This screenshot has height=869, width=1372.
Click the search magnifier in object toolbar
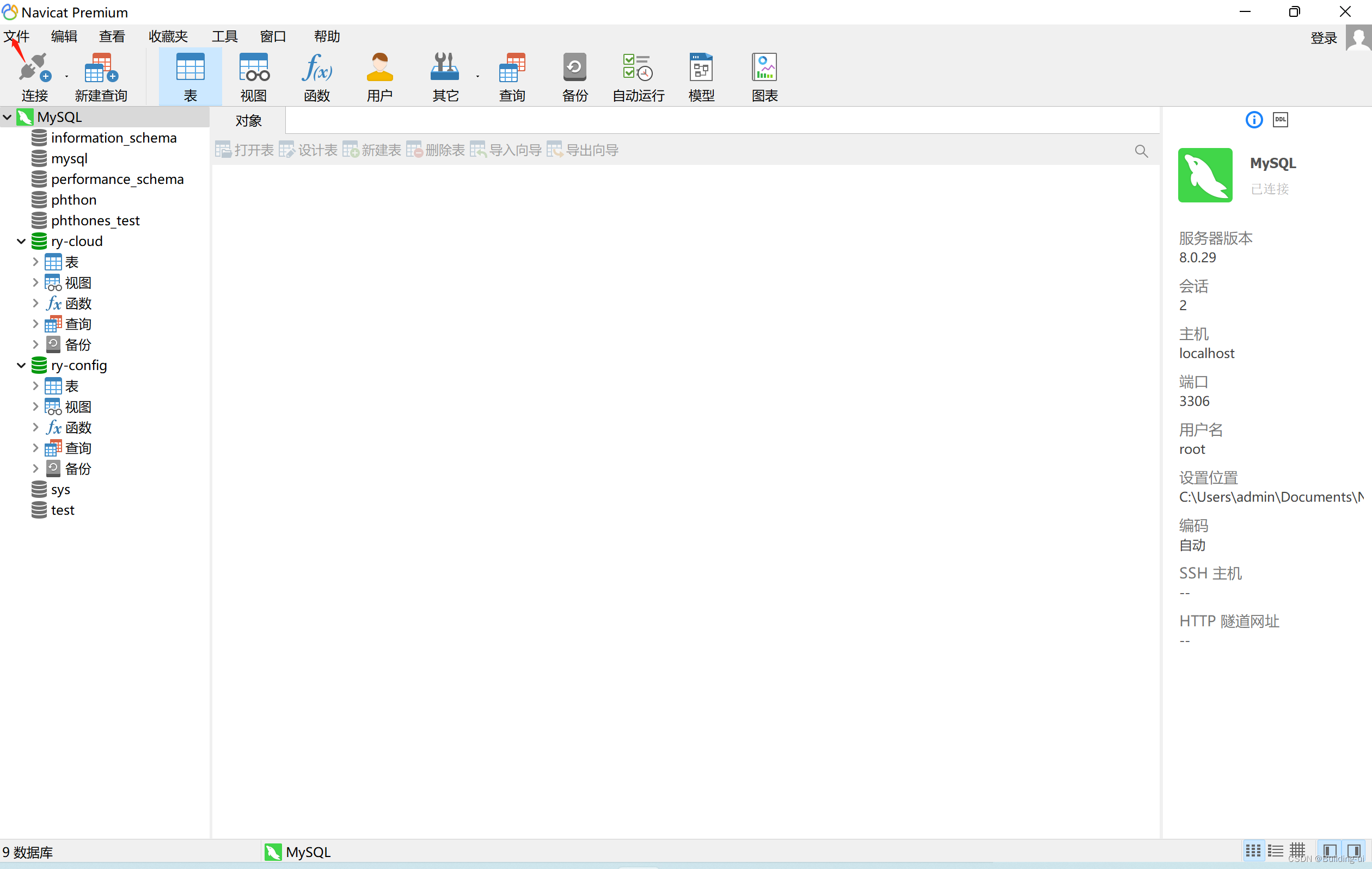coord(1141,151)
